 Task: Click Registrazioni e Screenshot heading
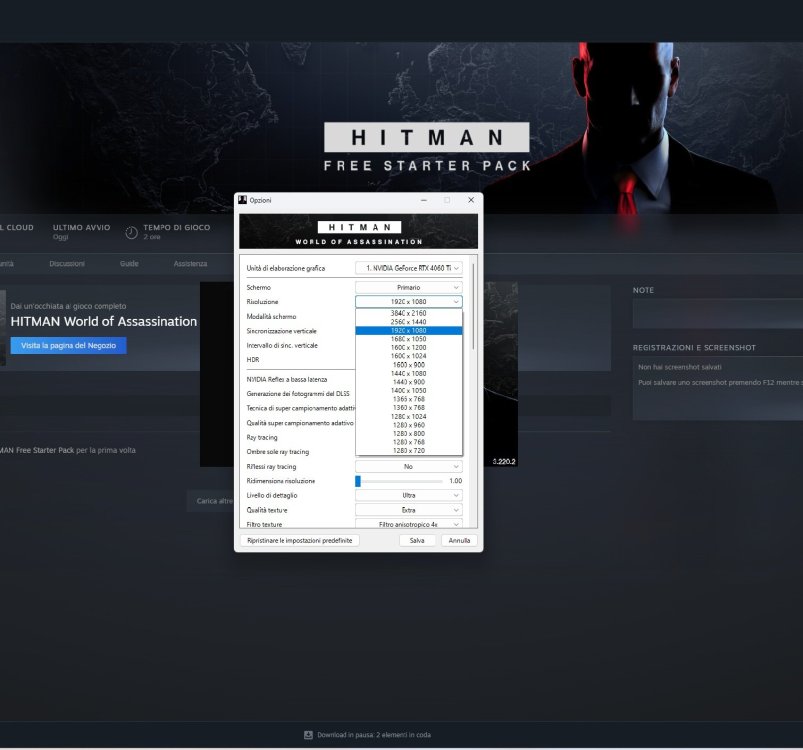click(x=694, y=348)
